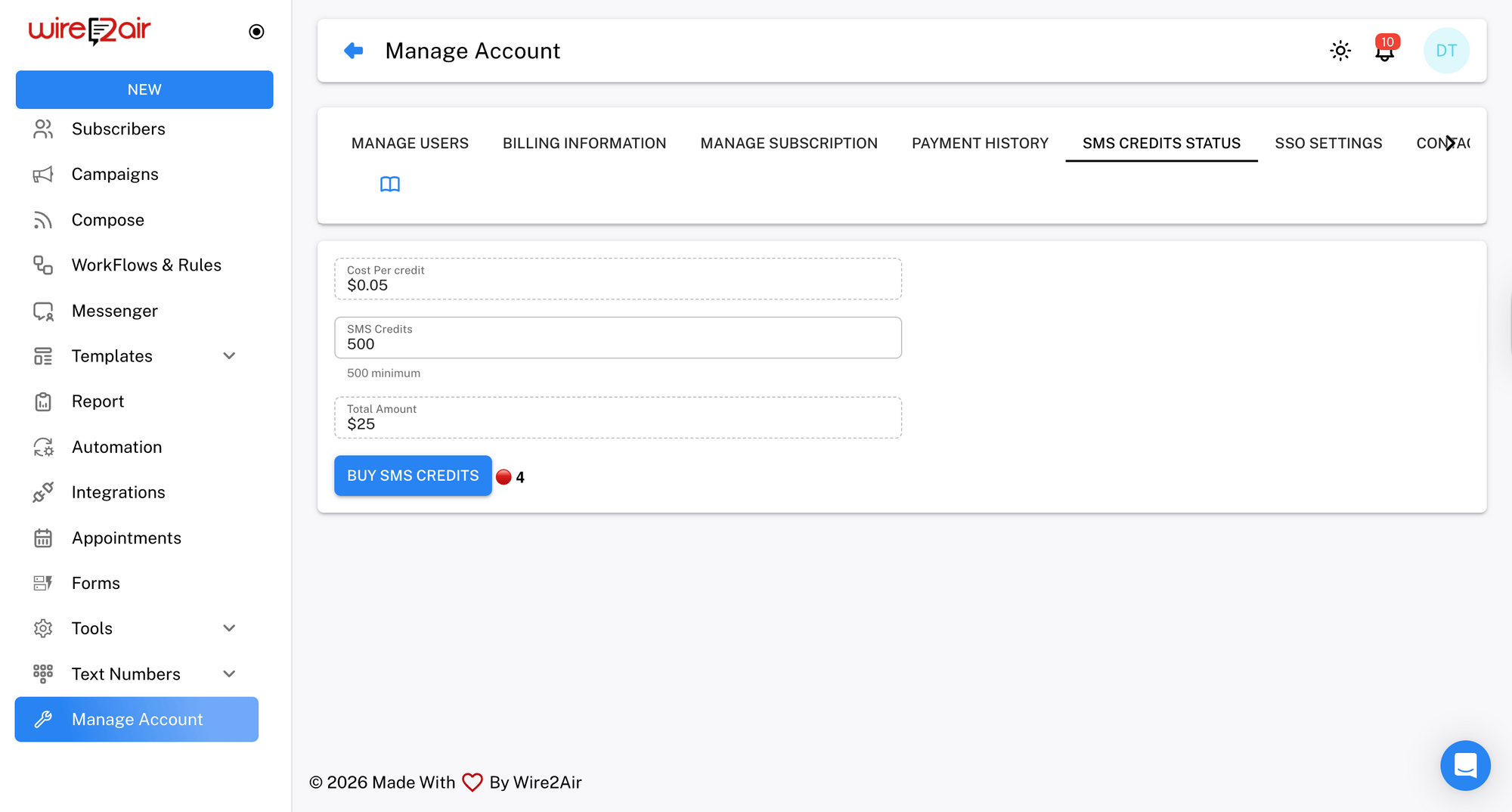Image resolution: width=1512 pixels, height=812 pixels.
Task: Switch to the Payment History tab
Action: (980, 143)
